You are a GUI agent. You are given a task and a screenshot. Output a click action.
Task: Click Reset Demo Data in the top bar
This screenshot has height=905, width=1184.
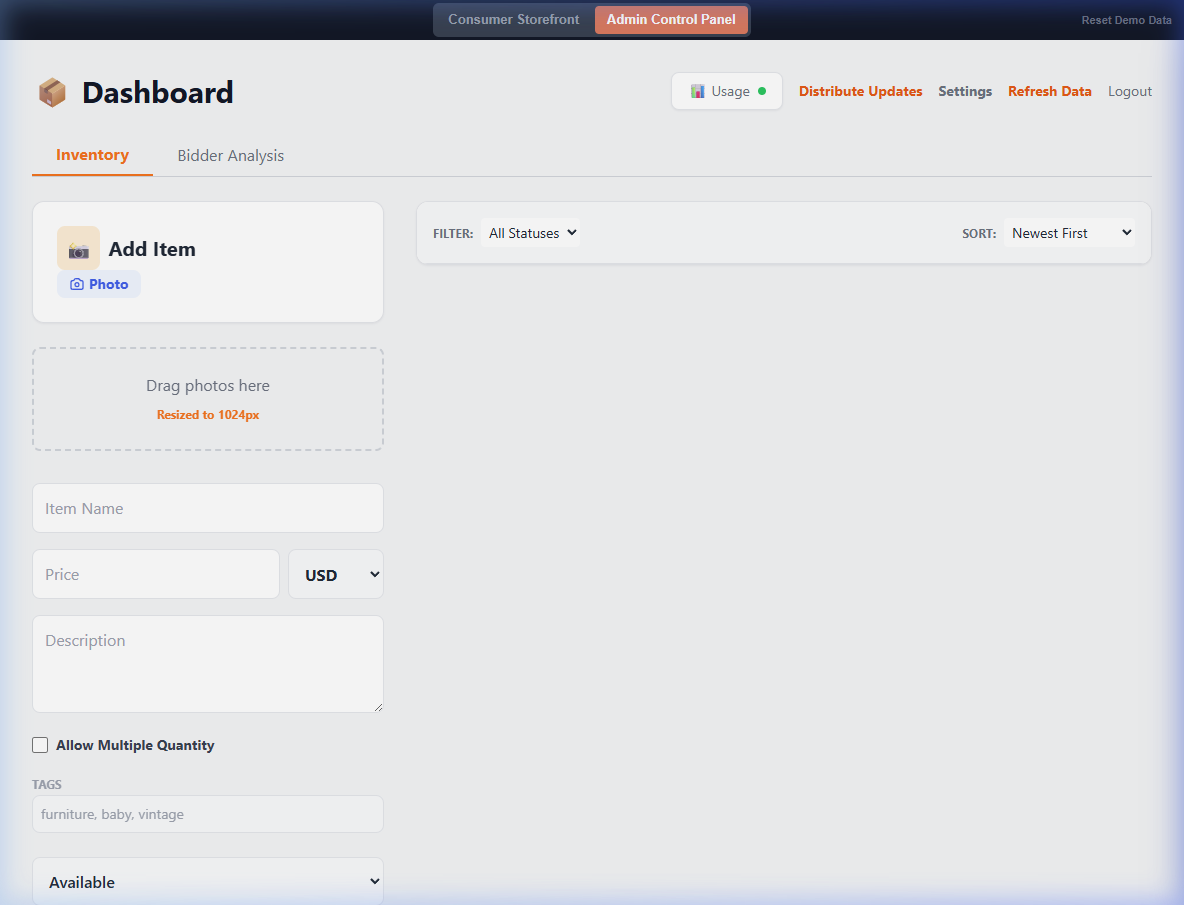[1126, 19]
